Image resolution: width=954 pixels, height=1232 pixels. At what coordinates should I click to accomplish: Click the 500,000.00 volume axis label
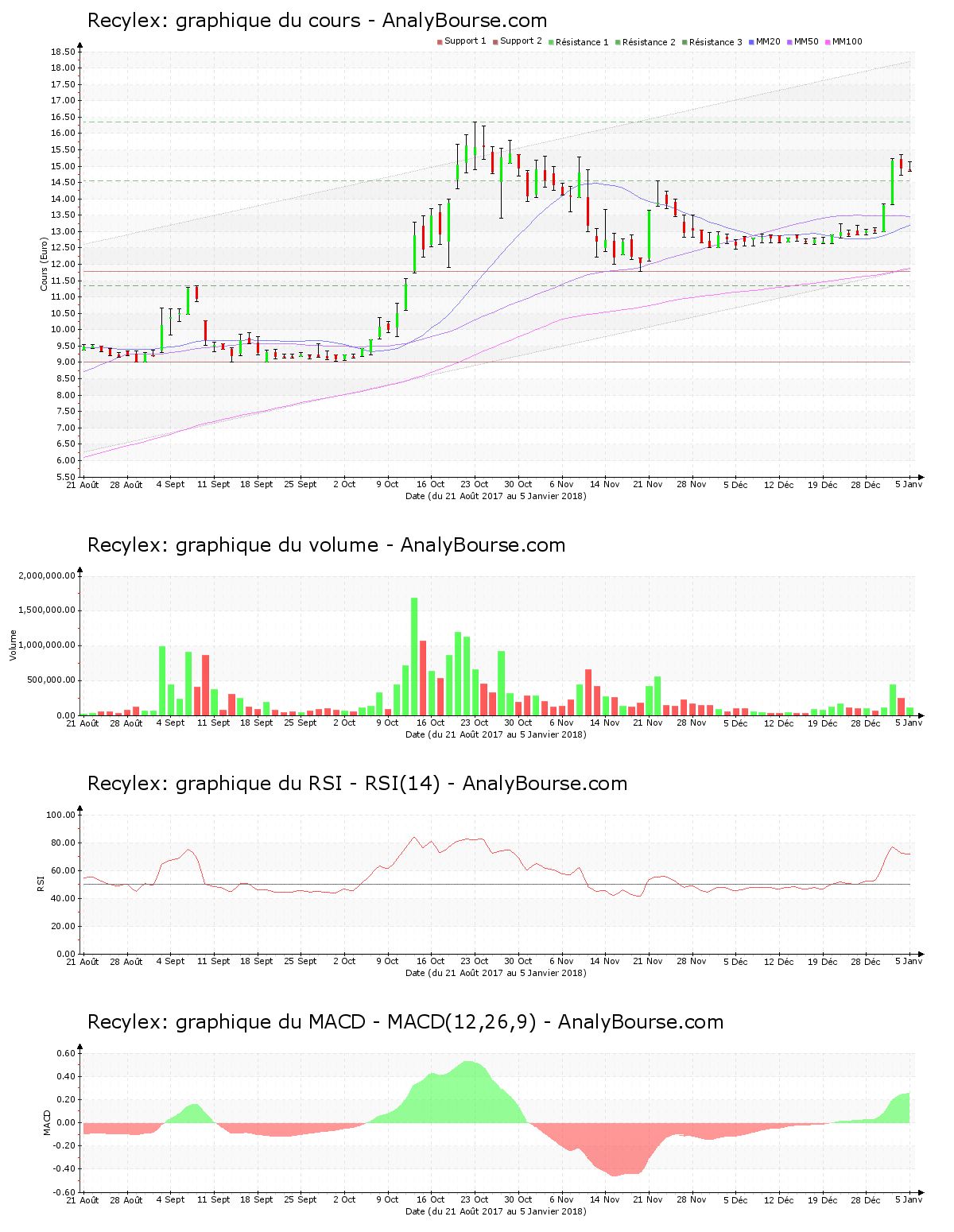[x=52, y=680]
